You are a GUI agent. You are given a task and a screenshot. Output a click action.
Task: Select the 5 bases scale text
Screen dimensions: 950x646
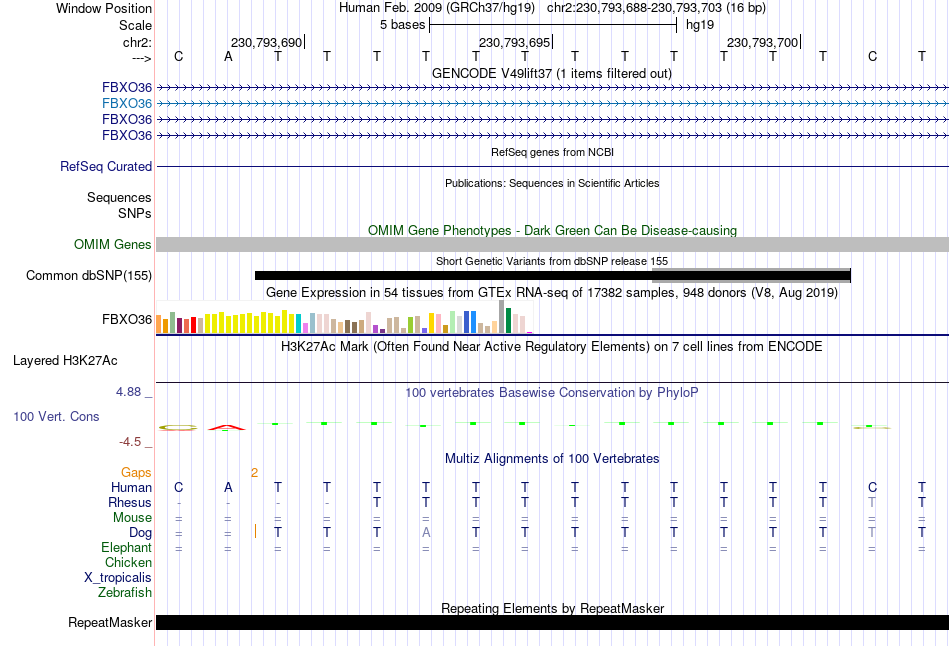pyautogui.click(x=402, y=25)
